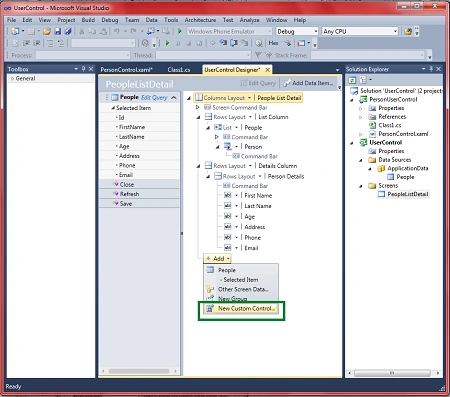This screenshot has height=397, width=450.
Task: Open the File menu
Action: [11, 20]
